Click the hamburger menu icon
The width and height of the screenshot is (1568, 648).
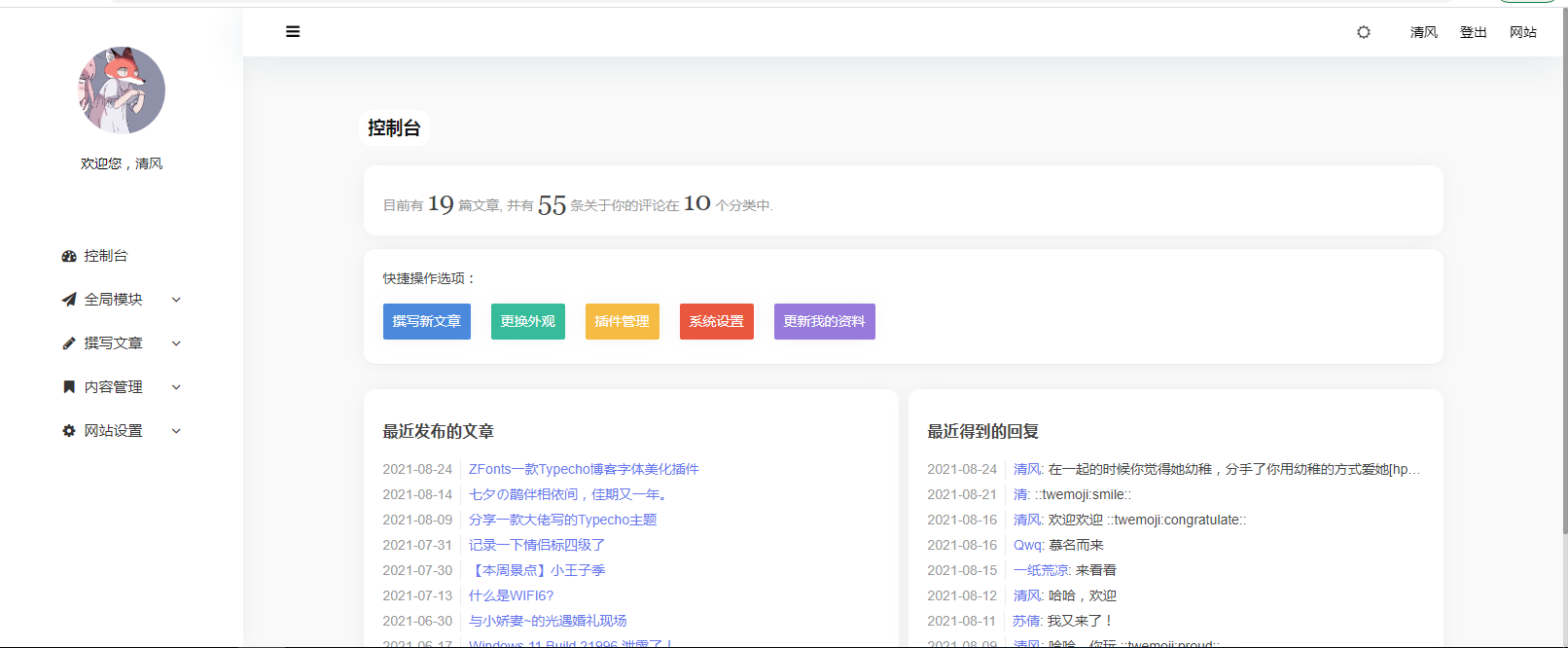click(293, 32)
